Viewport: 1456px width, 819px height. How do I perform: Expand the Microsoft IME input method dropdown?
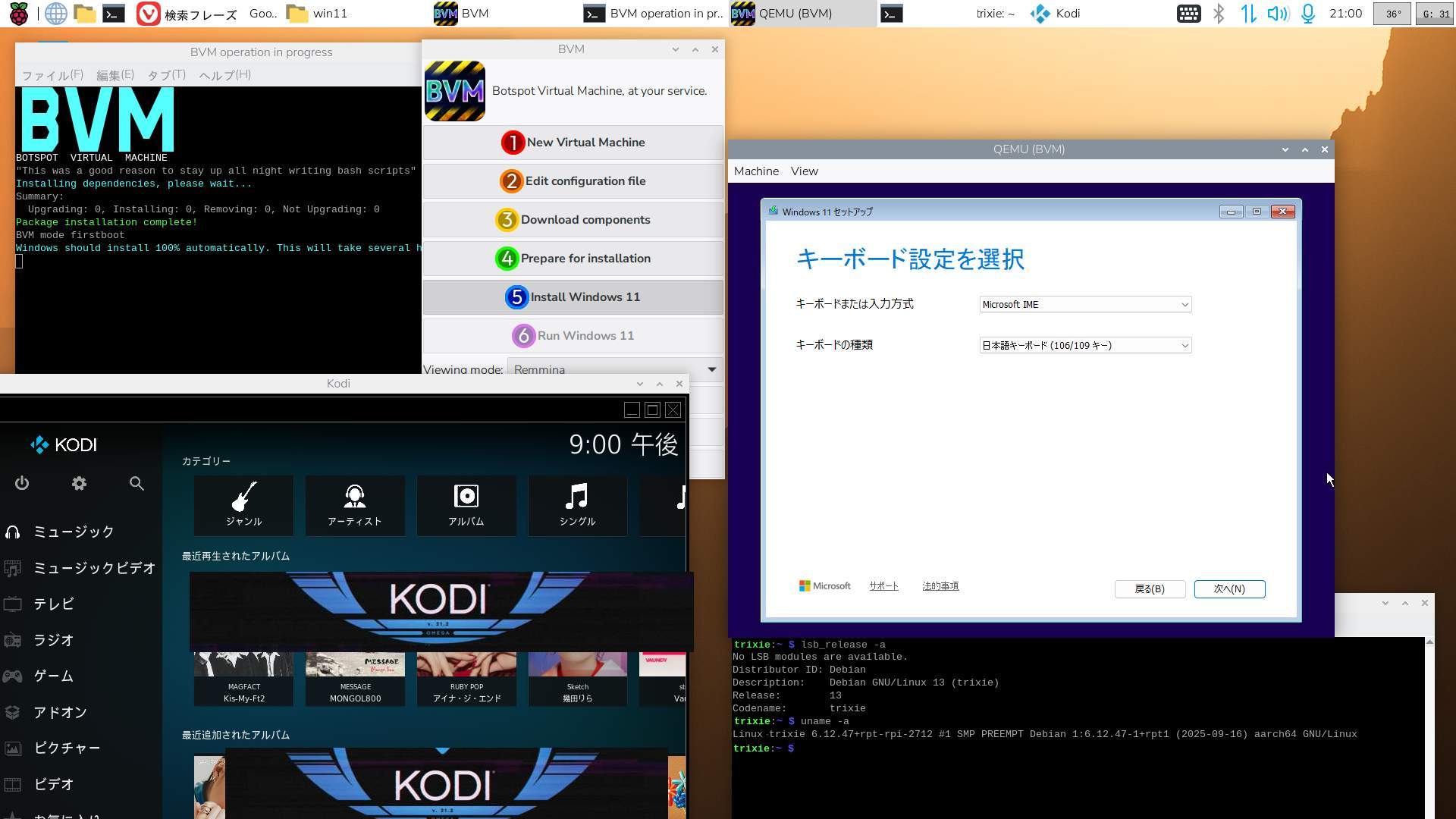tap(1085, 305)
